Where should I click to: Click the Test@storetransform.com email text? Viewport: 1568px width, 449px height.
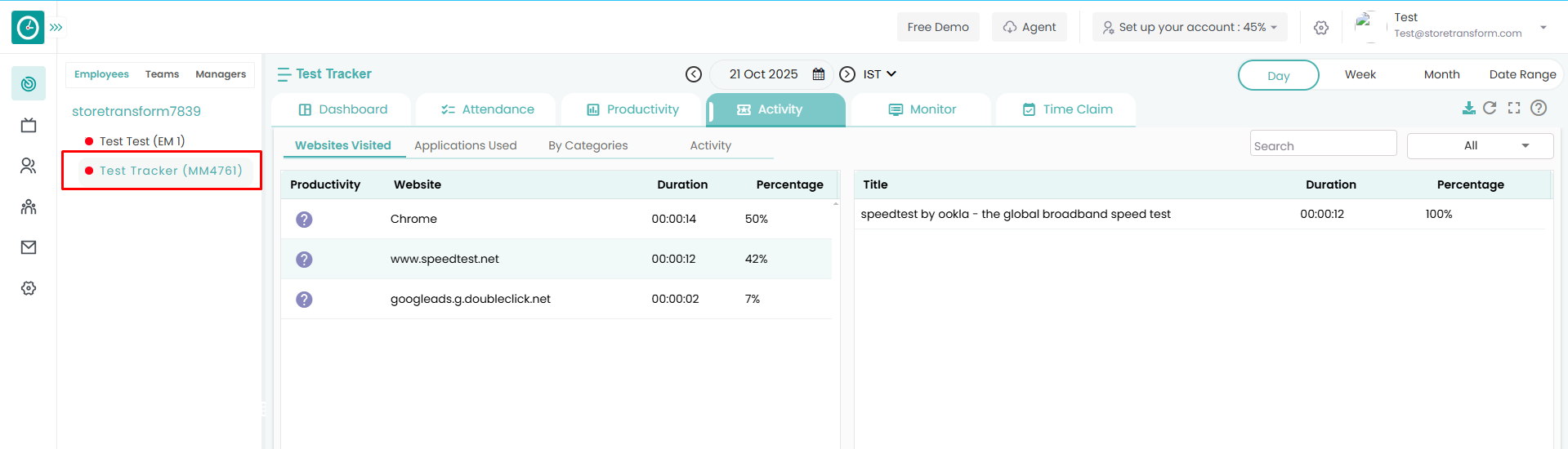click(1458, 33)
